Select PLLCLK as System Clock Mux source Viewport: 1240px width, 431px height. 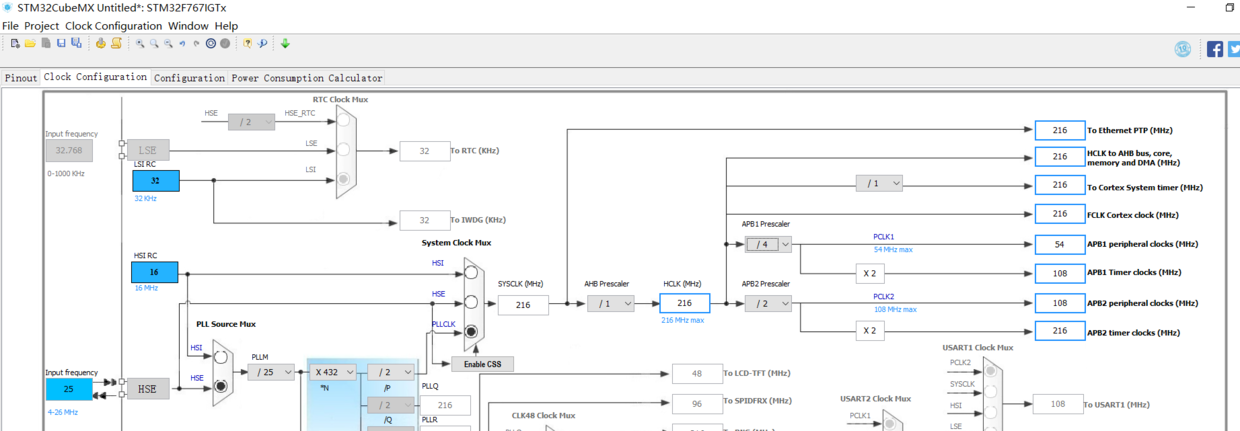tap(471, 331)
